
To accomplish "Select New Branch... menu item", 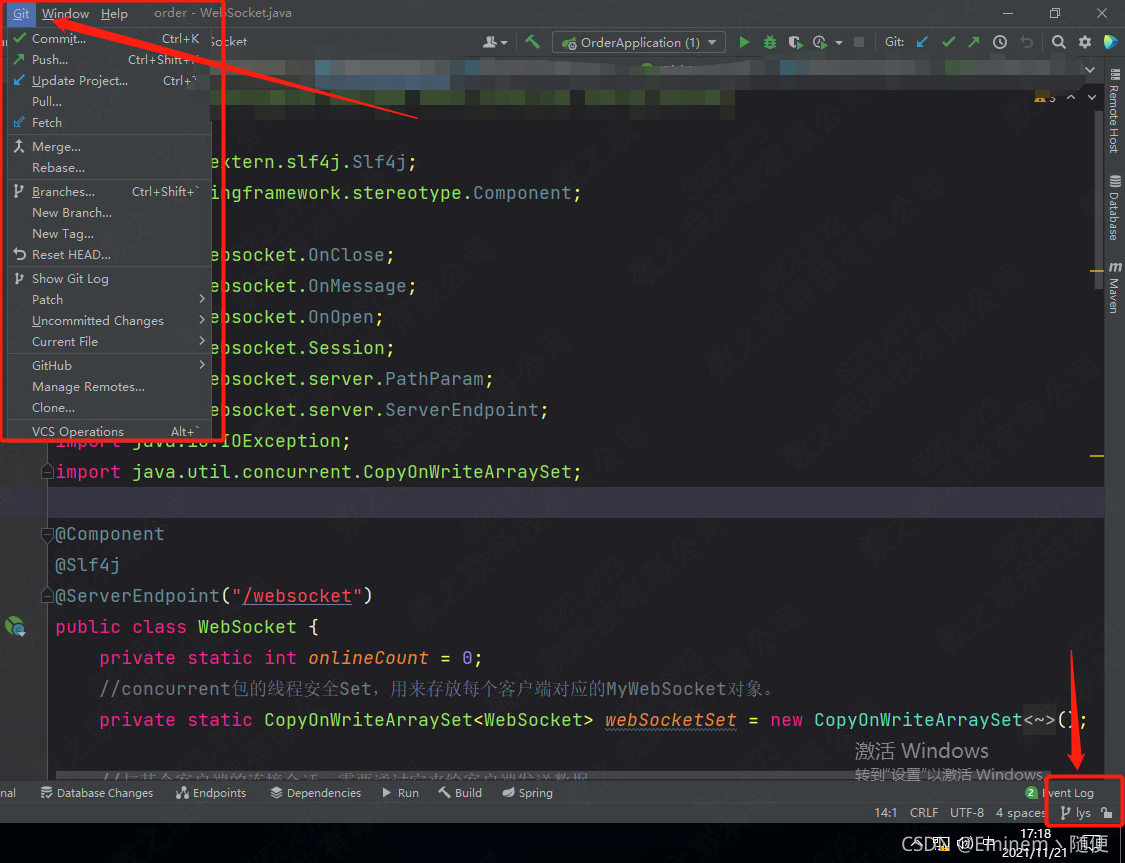I will click(109, 212).
